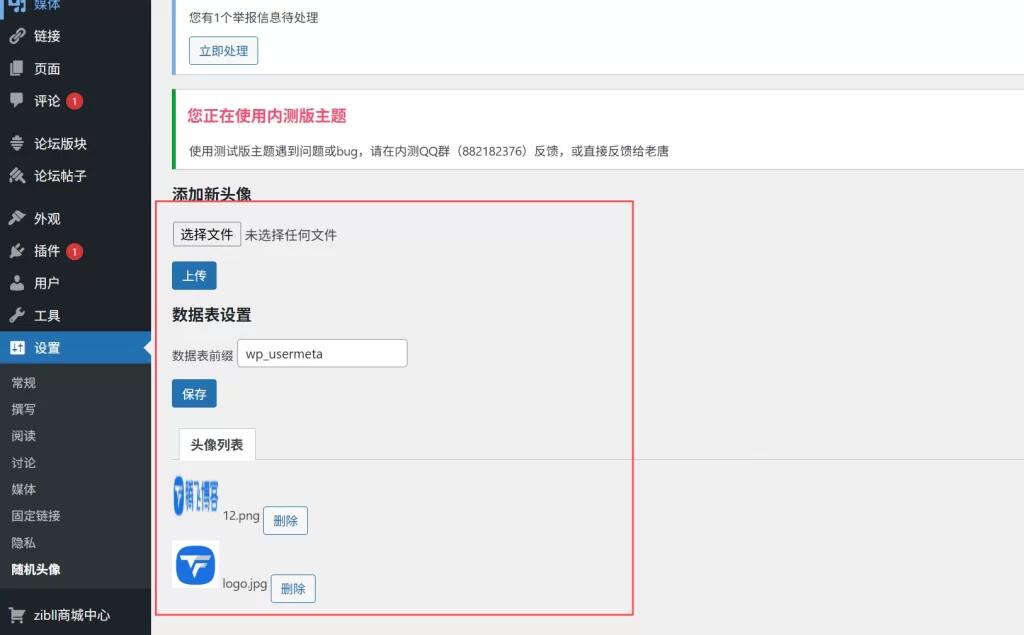Click the Links chain icon in sidebar
Screen dimensions: 1024x635
coord(18,38)
